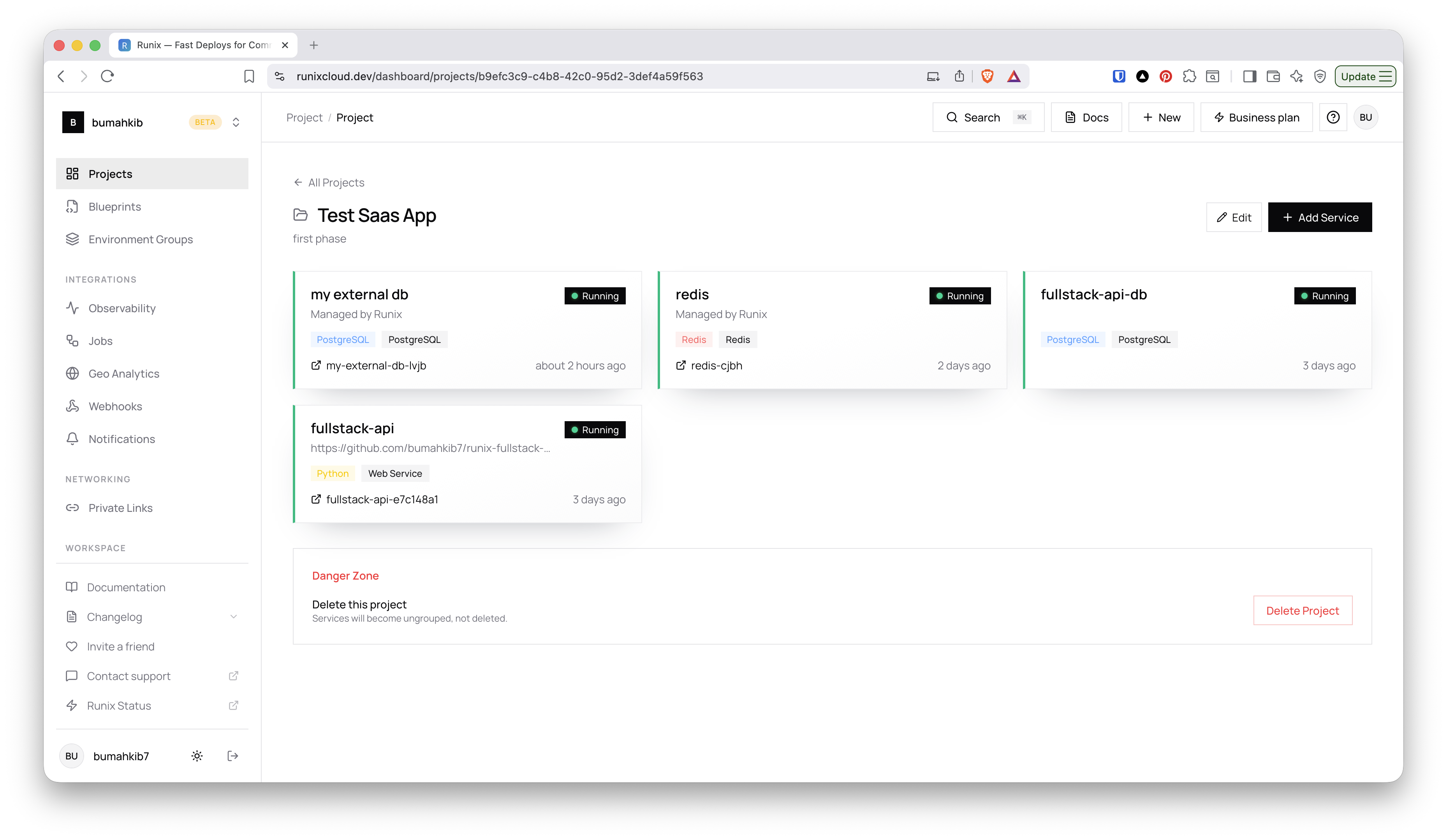Open Private Links under Networking
The height and width of the screenshot is (840, 1447).
(120, 508)
